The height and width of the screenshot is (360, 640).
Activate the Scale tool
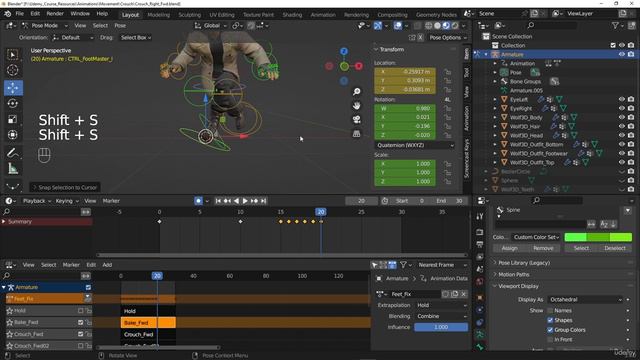tap(13, 119)
